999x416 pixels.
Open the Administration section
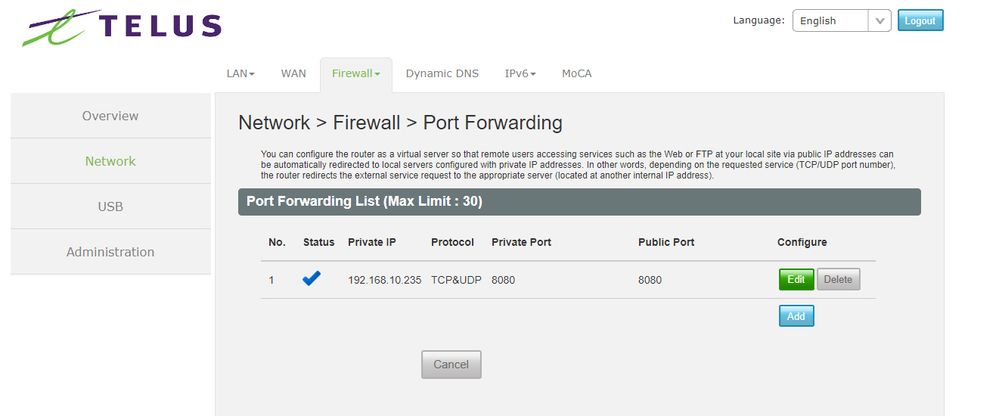pos(110,252)
